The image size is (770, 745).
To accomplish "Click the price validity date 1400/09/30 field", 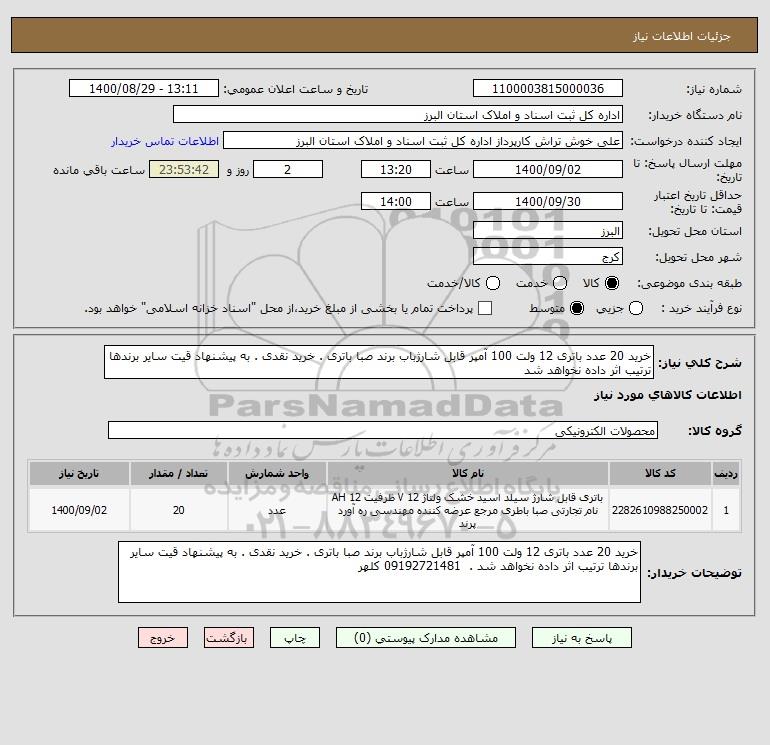I will click(x=548, y=201).
